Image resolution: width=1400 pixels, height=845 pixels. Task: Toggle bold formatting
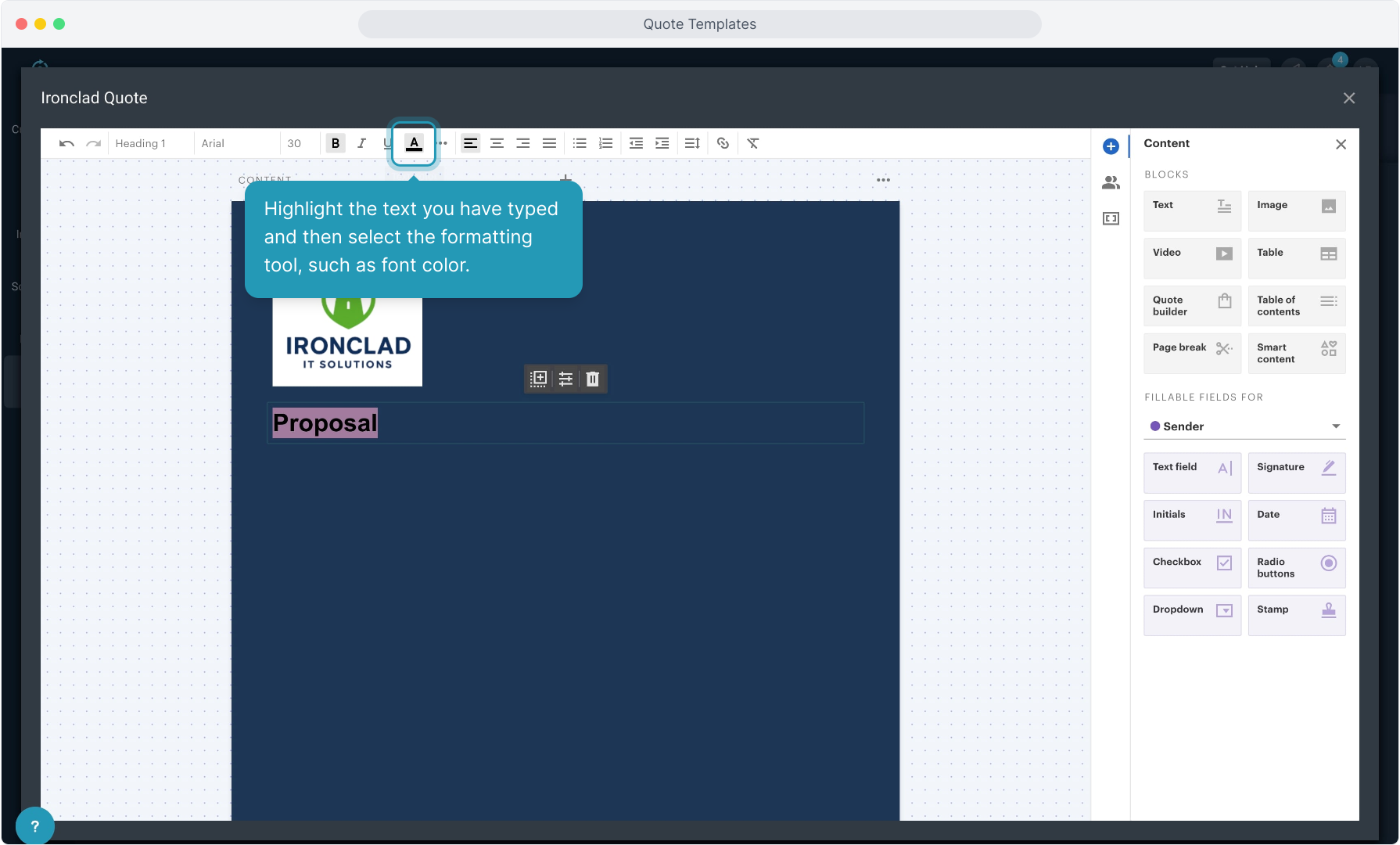[336, 143]
